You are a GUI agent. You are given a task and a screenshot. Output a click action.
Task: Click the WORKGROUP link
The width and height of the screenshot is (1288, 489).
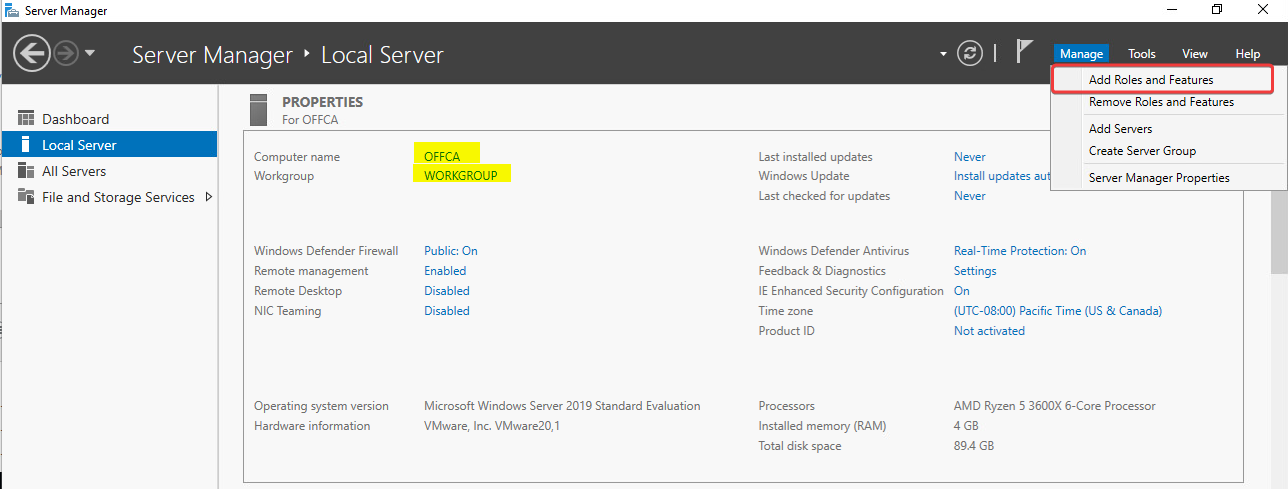pyautogui.click(x=460, y=176)
